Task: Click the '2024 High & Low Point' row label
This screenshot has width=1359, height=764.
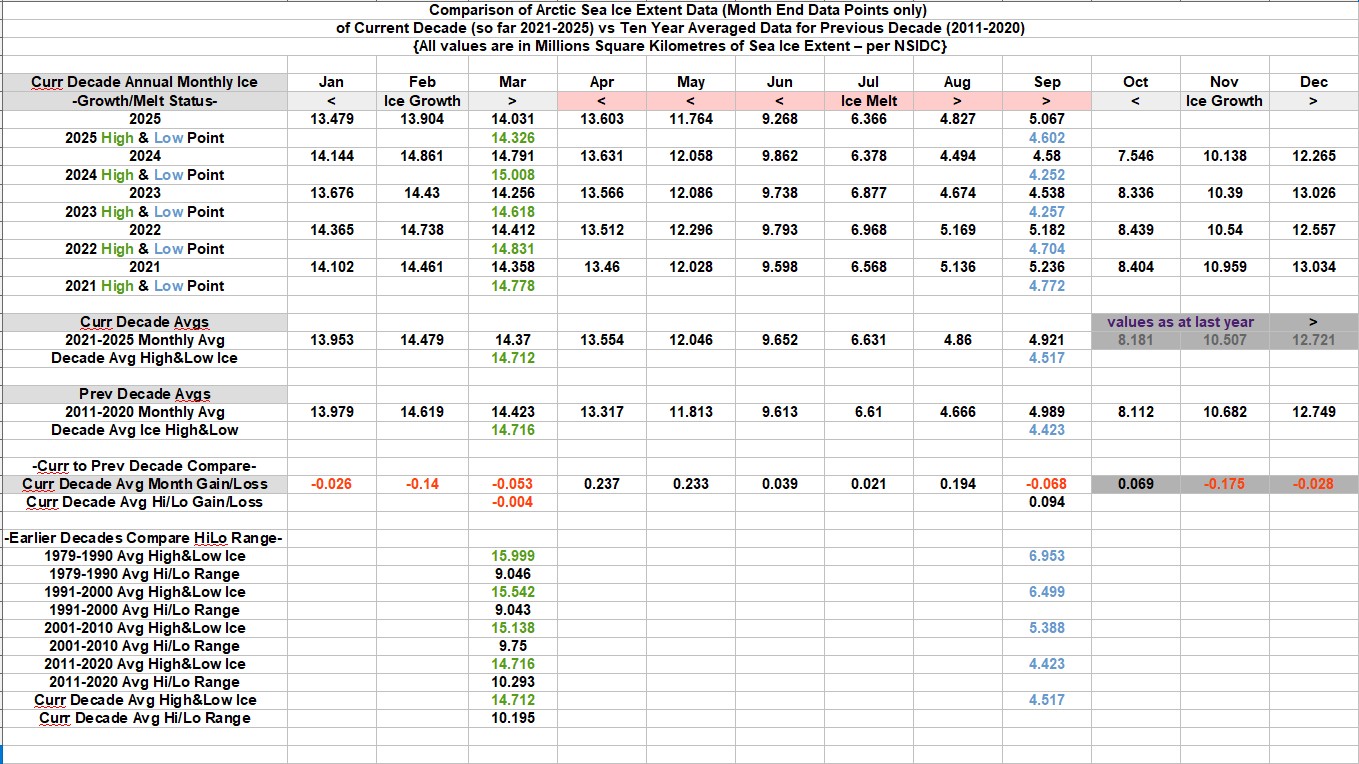Action: point(144,175)
